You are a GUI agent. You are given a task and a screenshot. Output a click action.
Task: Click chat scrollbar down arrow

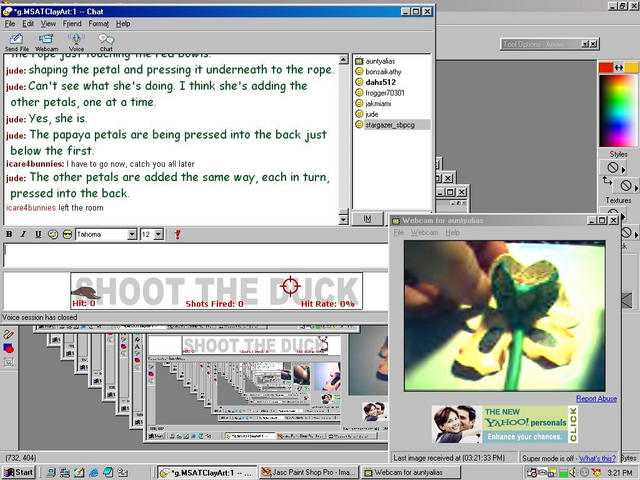[344, 220]
